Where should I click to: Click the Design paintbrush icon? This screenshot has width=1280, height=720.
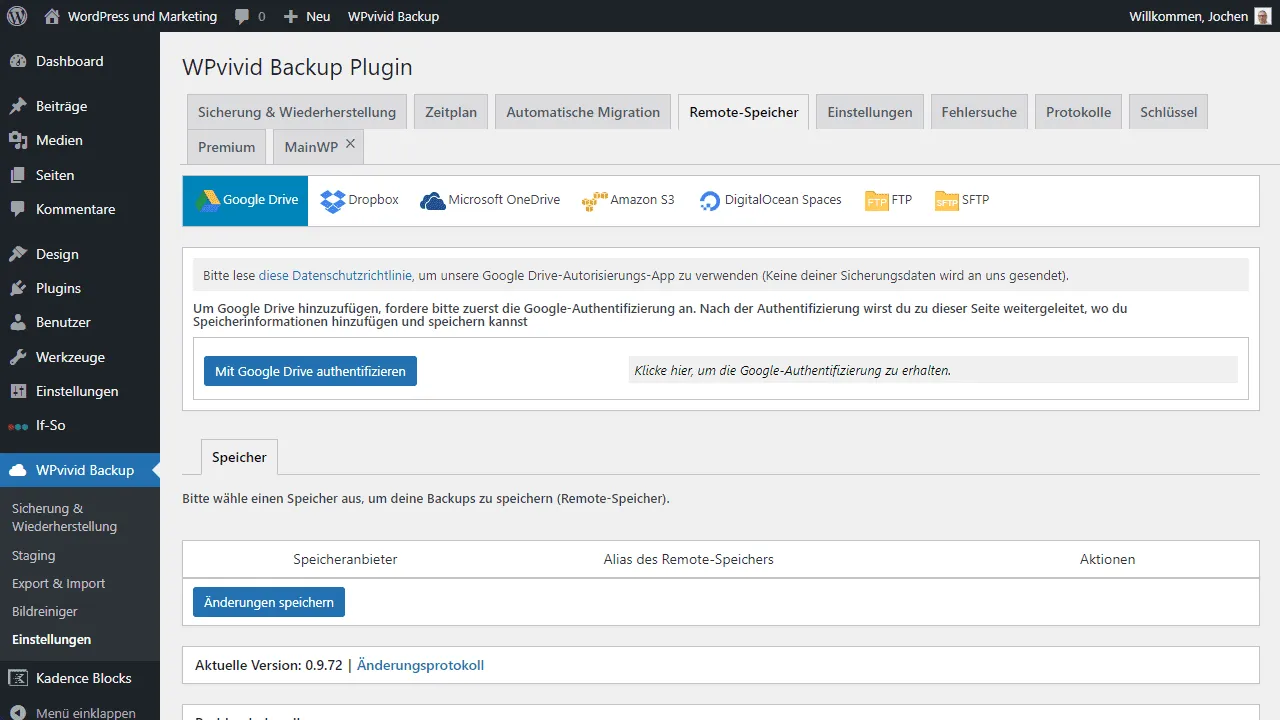point(18,254)
